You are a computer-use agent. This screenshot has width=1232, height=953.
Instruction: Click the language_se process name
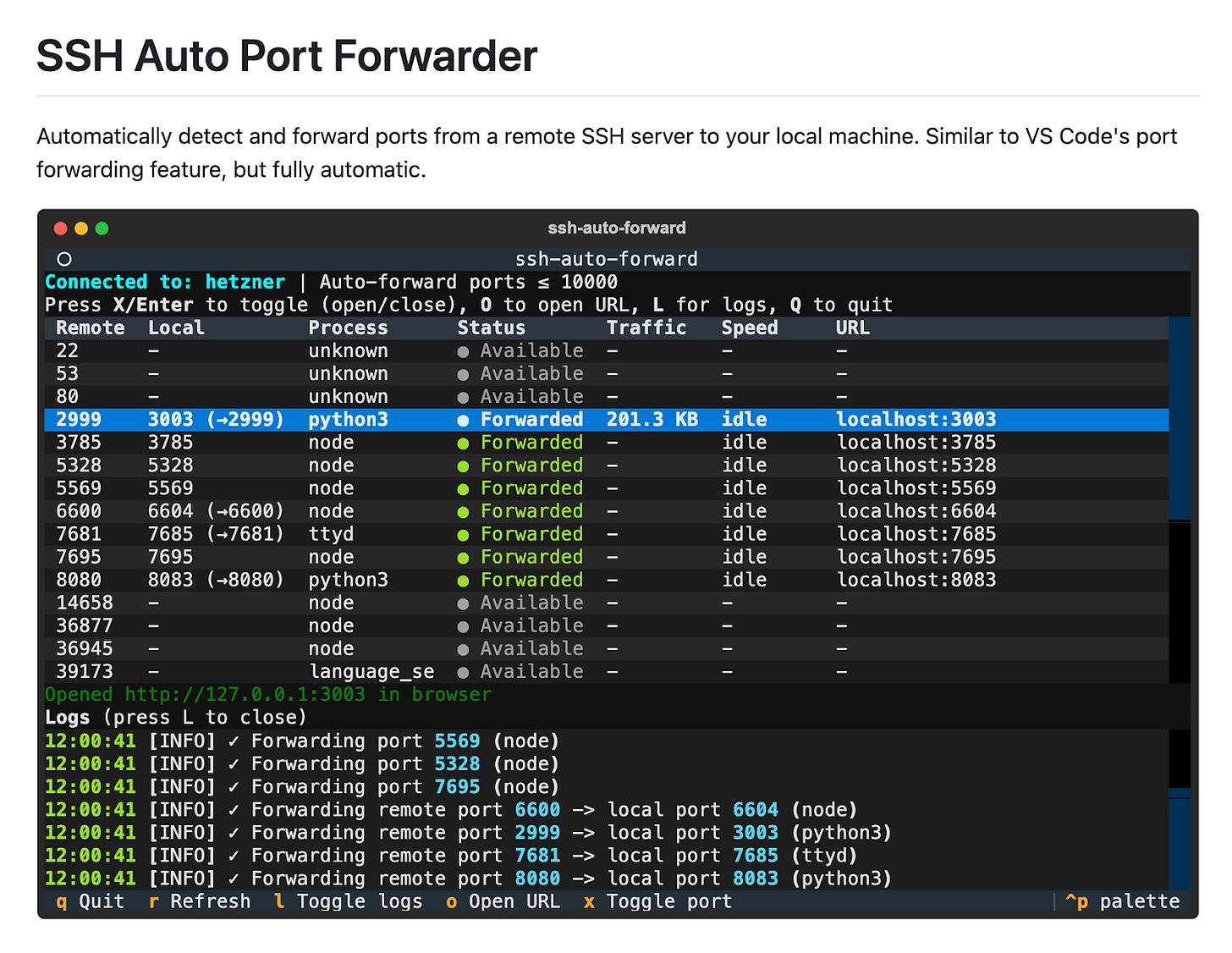point(371,672)
